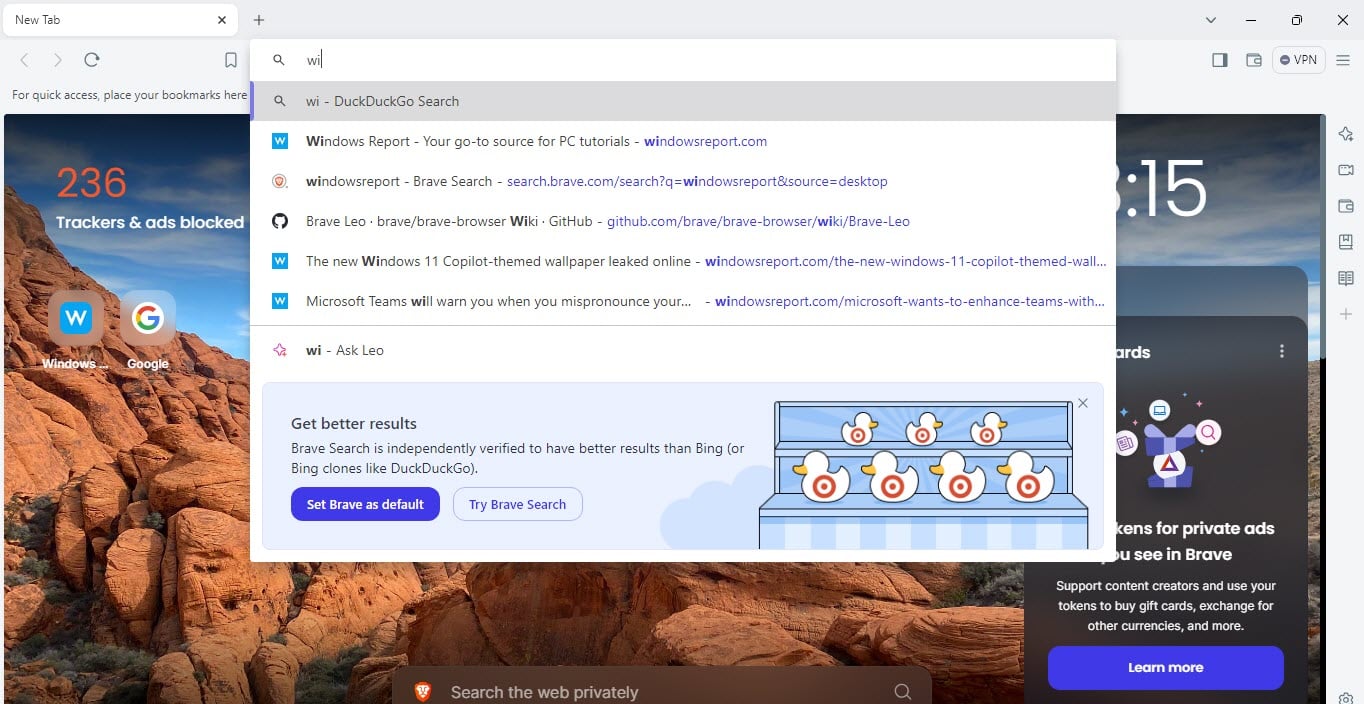The height and width of the screenshot is (704, 1364).
Task: Select Windows 11 Copilot-themed wallpaper suggestion
Action: tap(683, 261)
